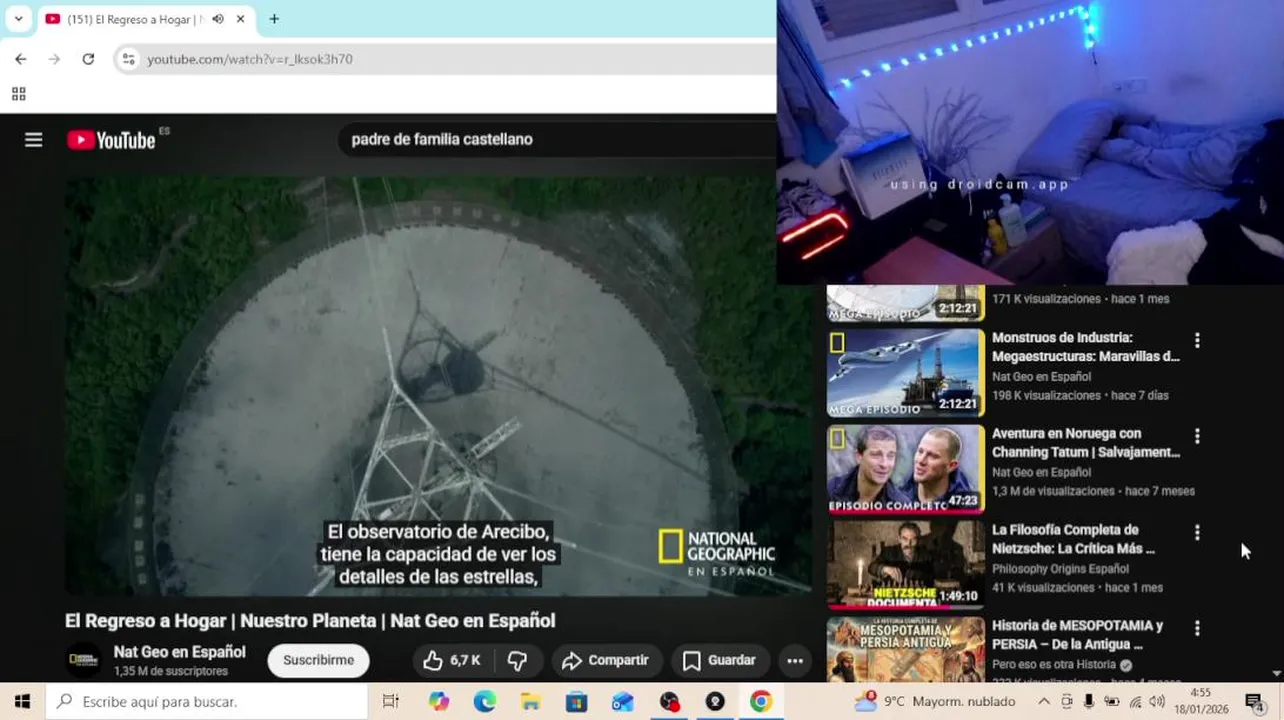Open Microsoft Store from the taskbar

pyautogui.click(x=576, y=702)
